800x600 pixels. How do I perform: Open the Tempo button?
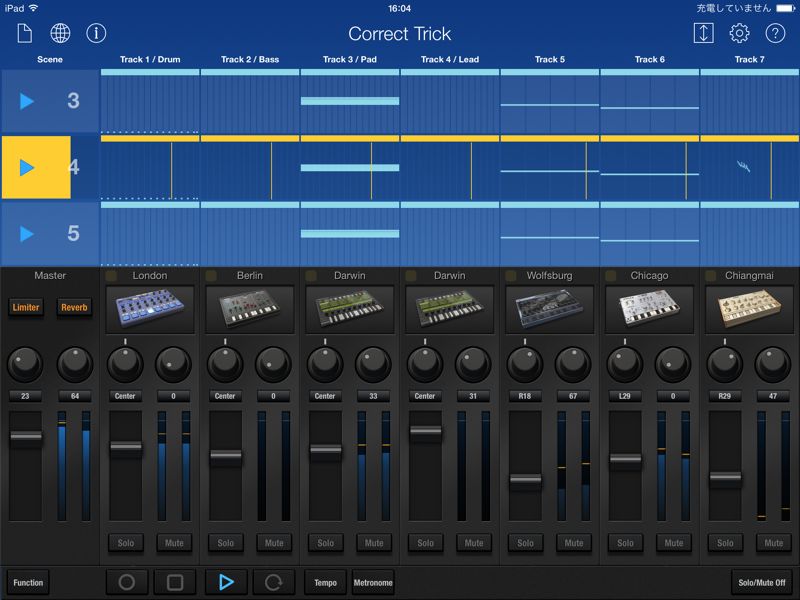point(326,582)
